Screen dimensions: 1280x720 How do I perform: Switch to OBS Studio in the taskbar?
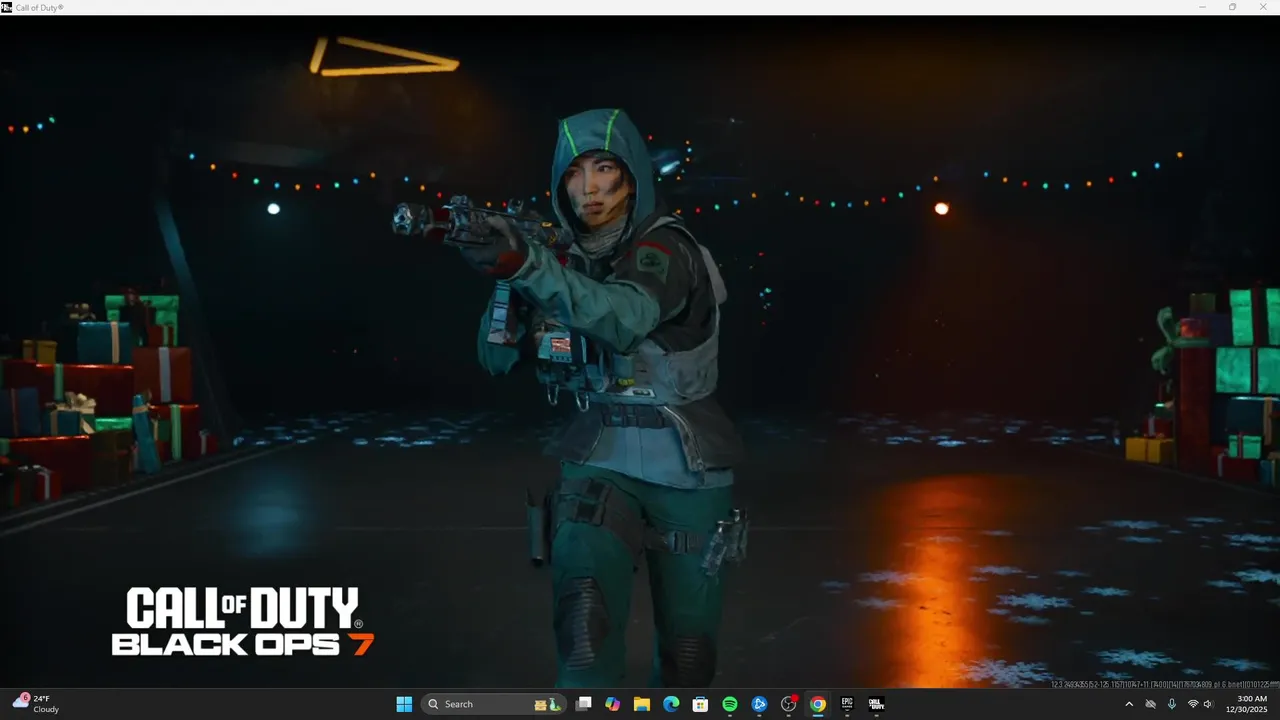(789, 704)
